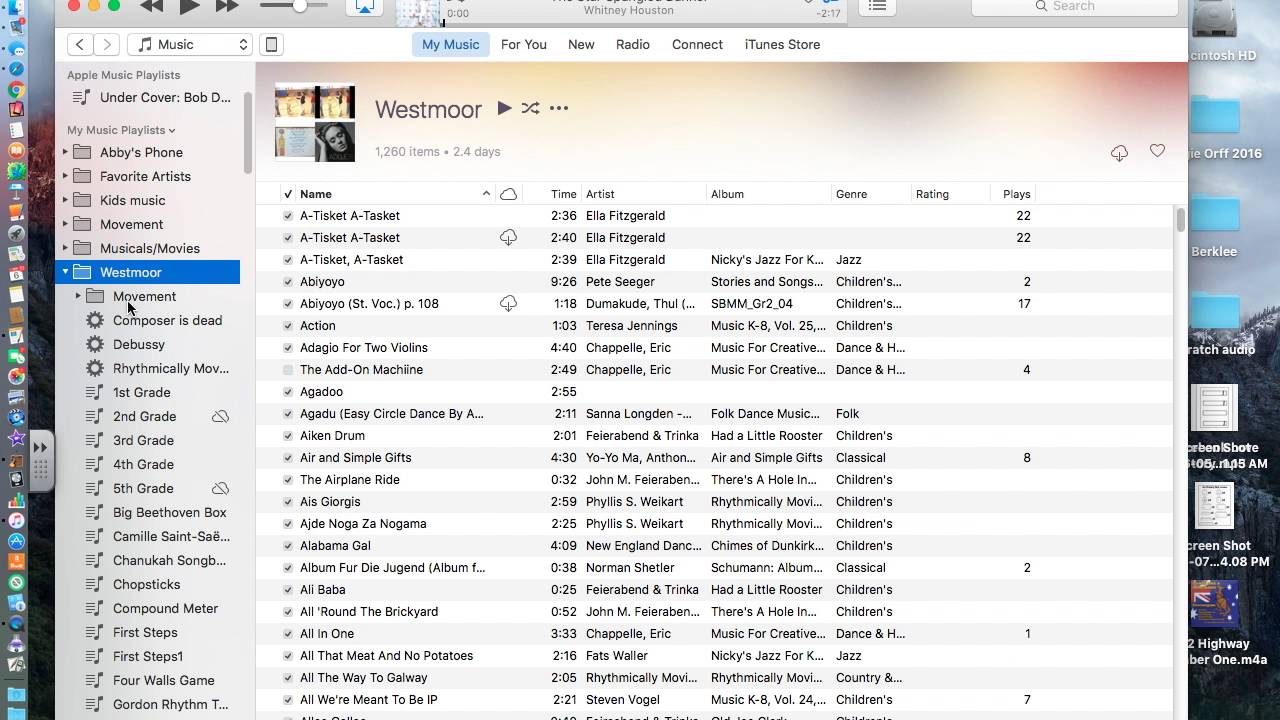The height and width of the screenshot is (720, 1280).
Task: Collapse the Westmoor folder
Action: (65, 272)
